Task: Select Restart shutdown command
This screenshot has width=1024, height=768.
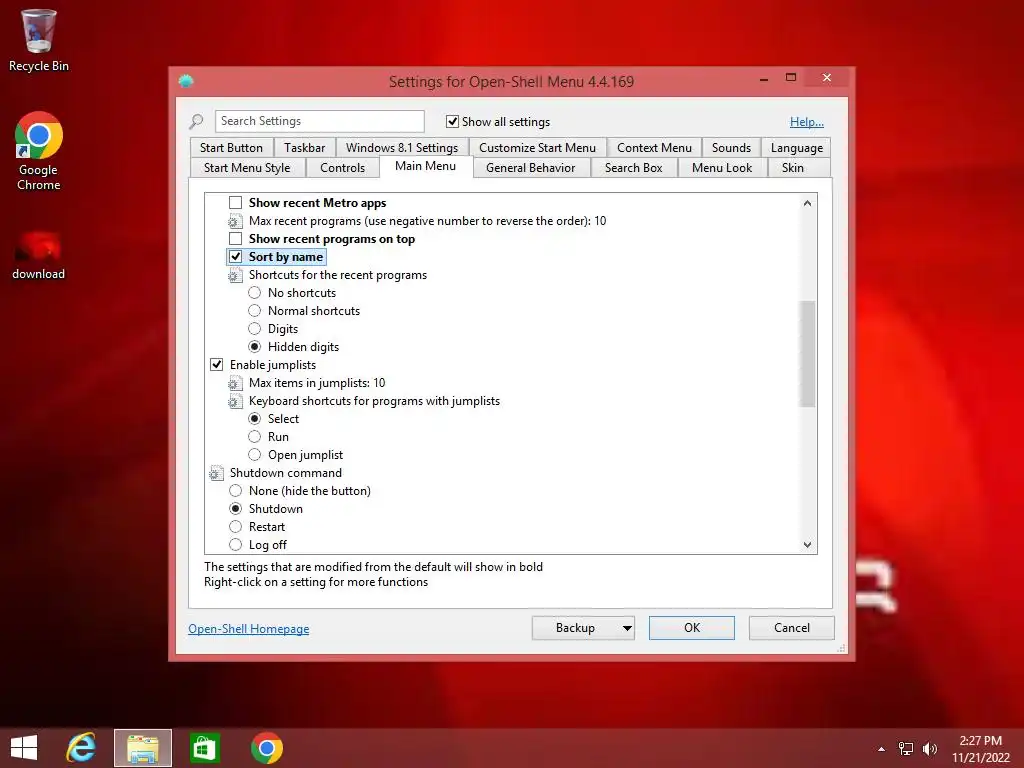Action: (235, 527)
